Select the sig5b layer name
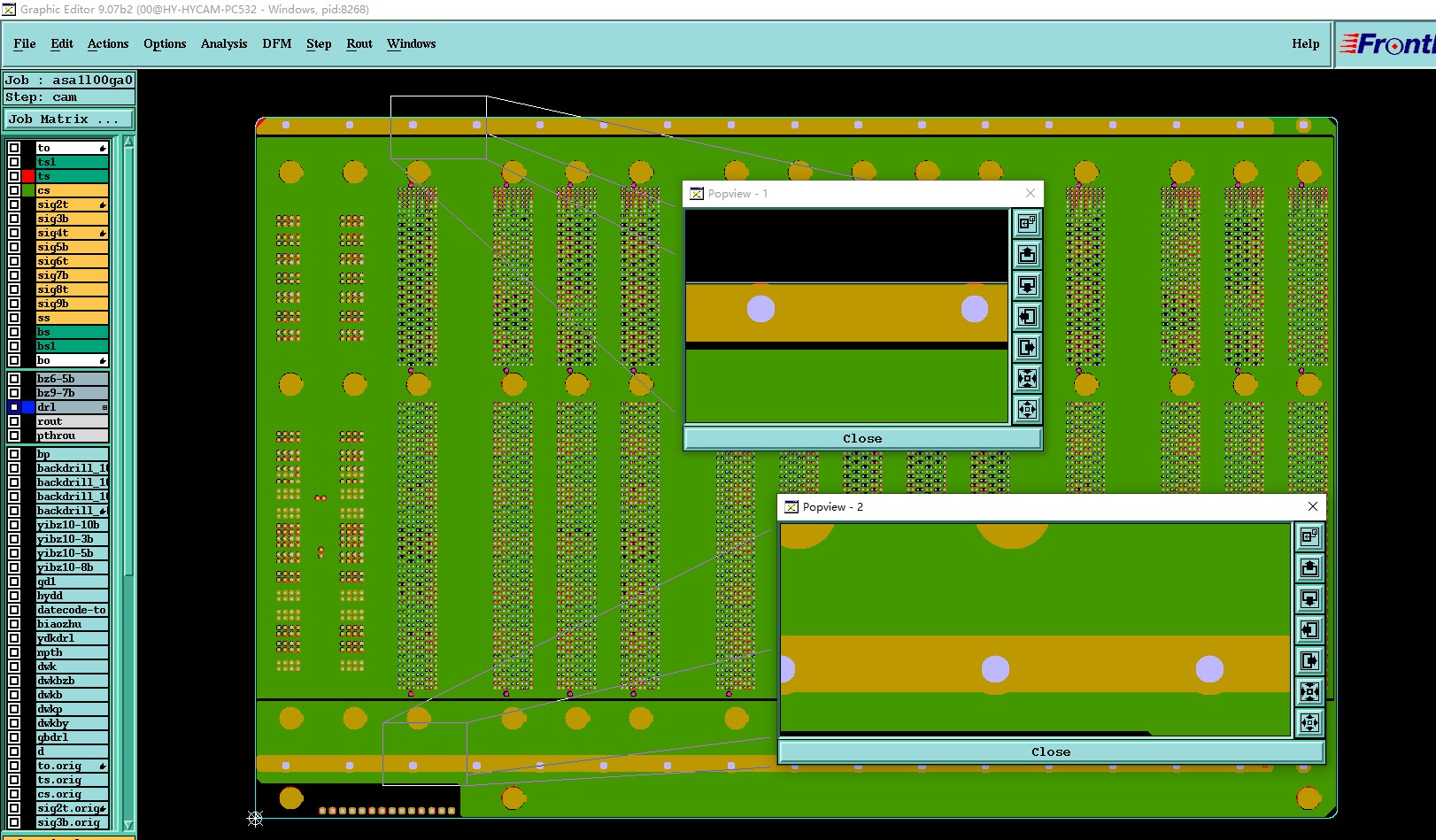Viewport: 1436px width, 840px height. coord(72,247)
